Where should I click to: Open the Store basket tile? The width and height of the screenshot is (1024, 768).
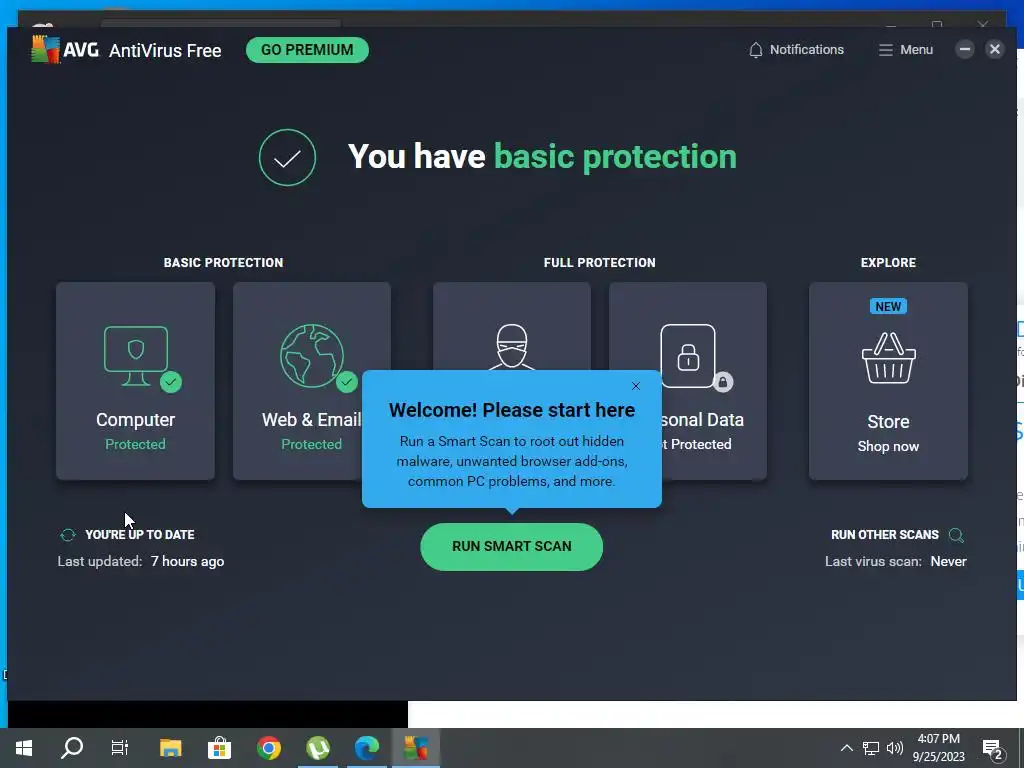pyautogui.click(x=888, y=381)
